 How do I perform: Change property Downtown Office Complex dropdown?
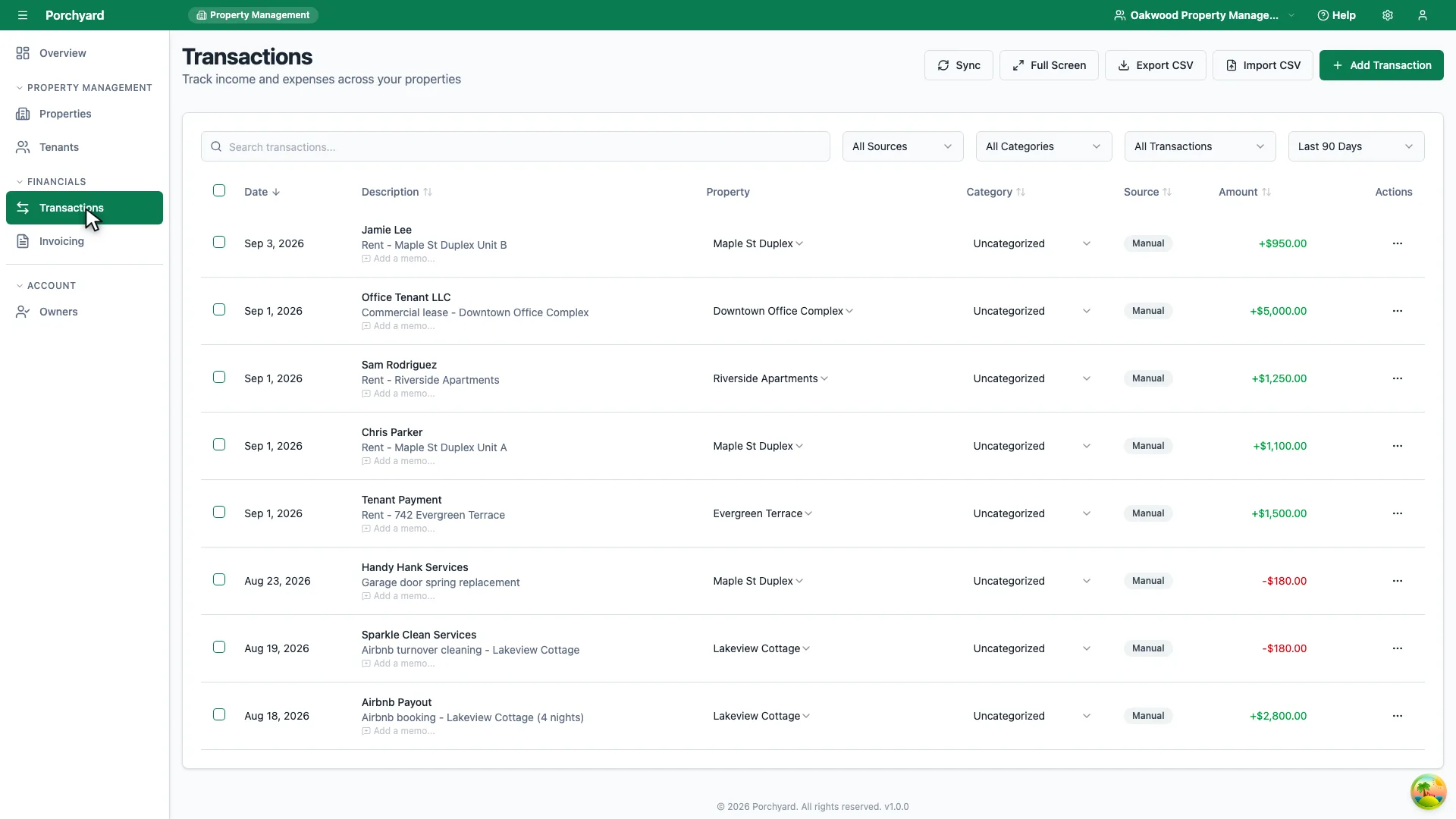tap(783, 311)
